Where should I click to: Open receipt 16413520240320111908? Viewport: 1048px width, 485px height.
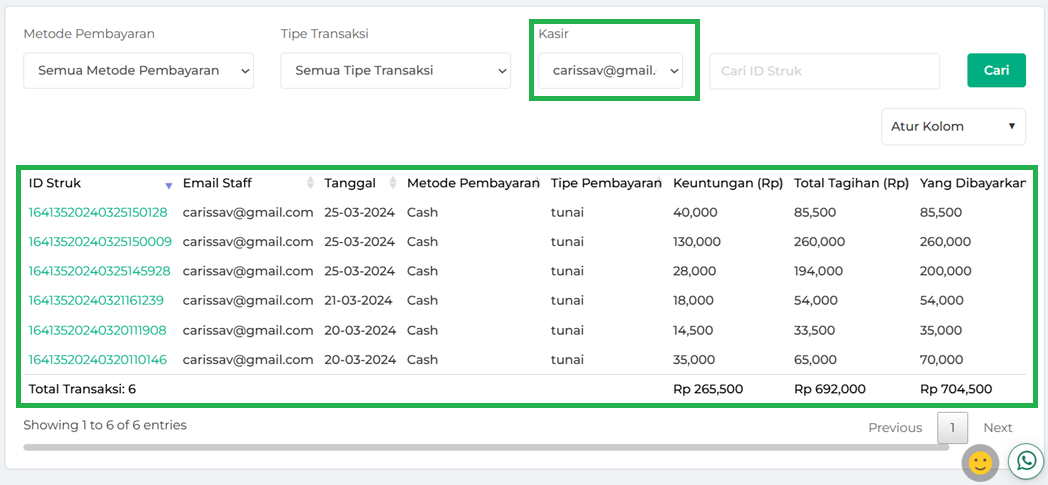(x=97, y=330)
